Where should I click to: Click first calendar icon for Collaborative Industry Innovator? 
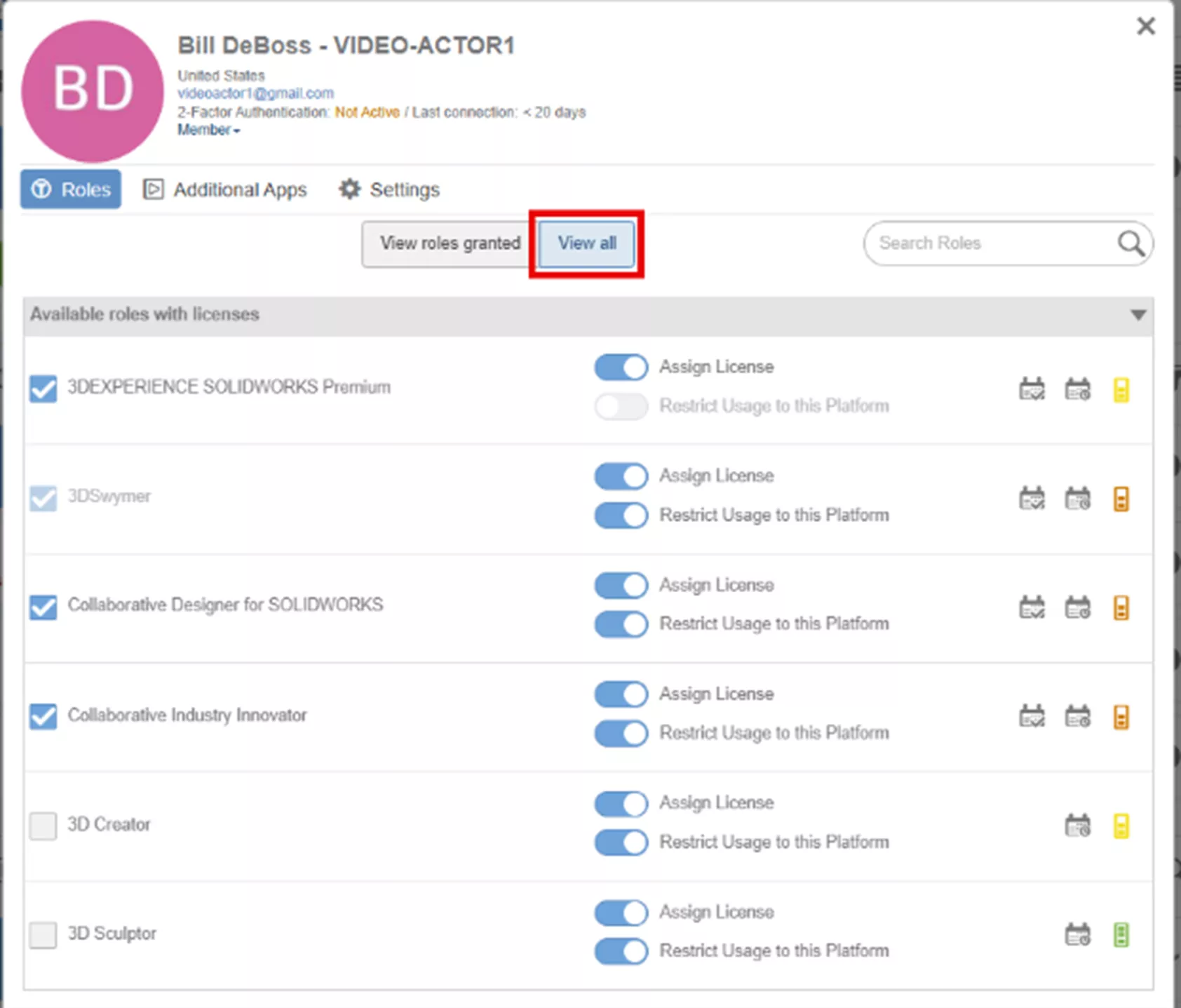pos(1032,717)
